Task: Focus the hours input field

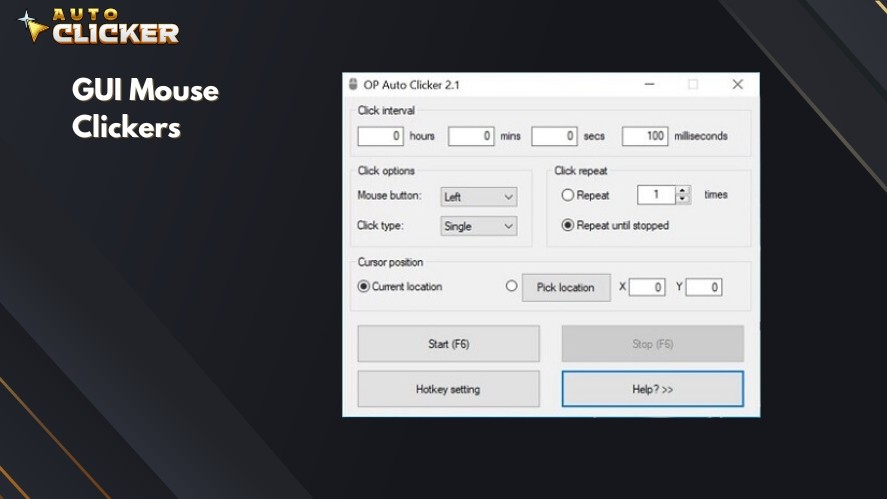Action: click(380, 136)
